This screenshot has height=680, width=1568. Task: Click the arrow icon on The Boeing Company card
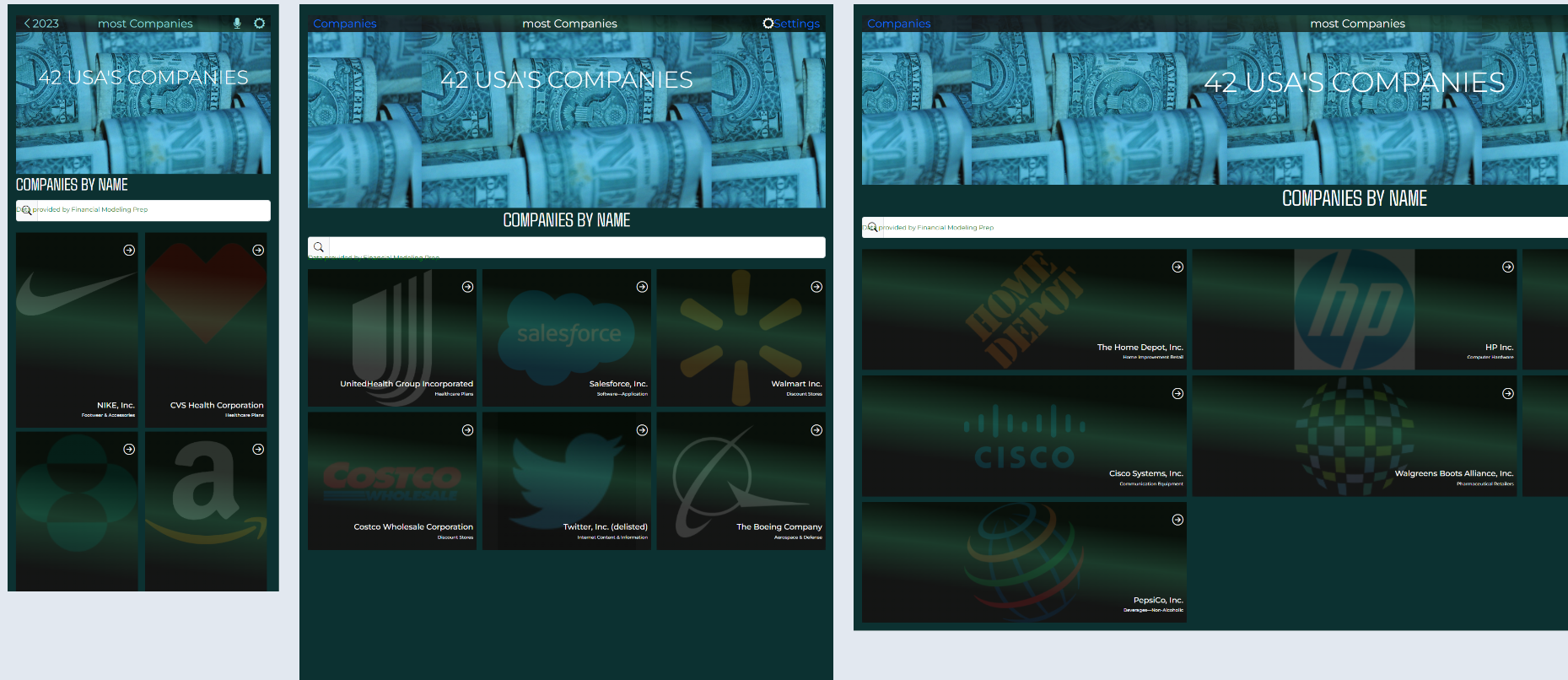point(816,430)
